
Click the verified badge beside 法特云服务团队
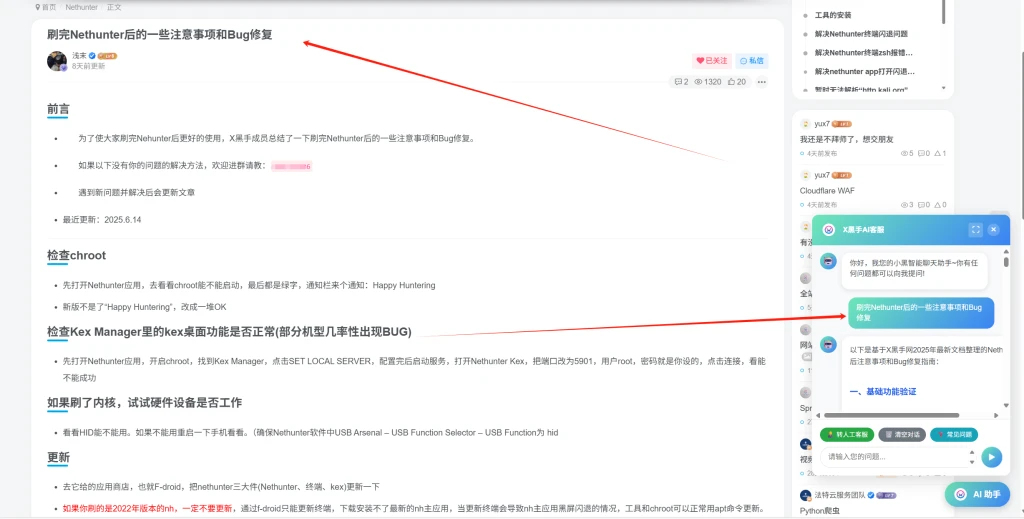coord(871,495)
